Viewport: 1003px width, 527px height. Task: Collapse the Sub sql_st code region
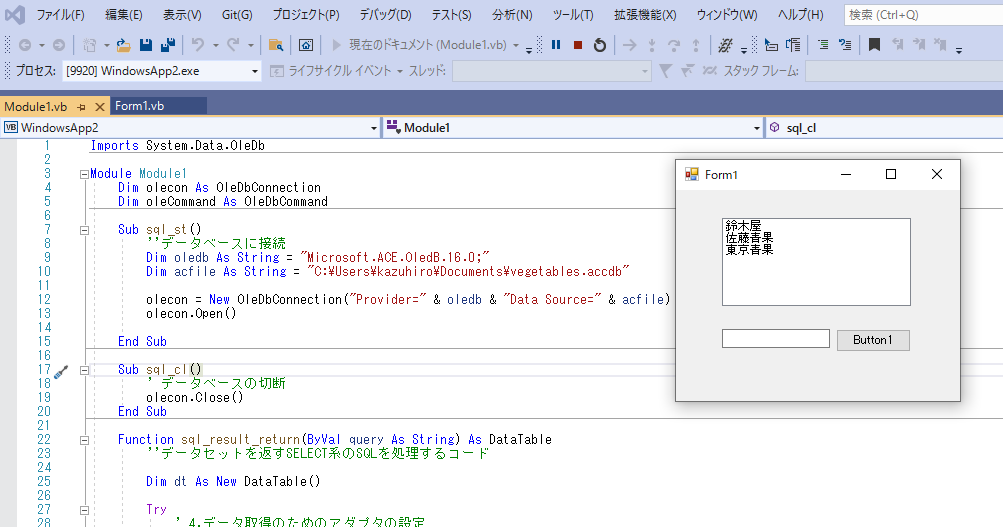point(84,230)
